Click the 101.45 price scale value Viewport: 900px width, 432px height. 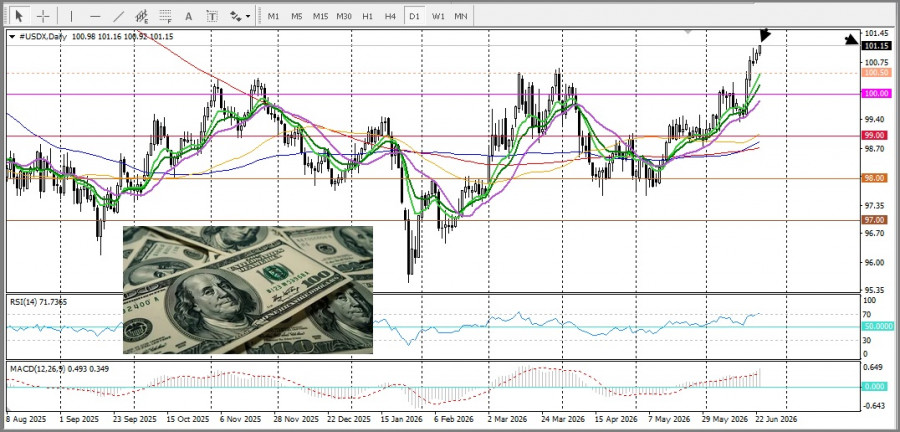[876, 33]
